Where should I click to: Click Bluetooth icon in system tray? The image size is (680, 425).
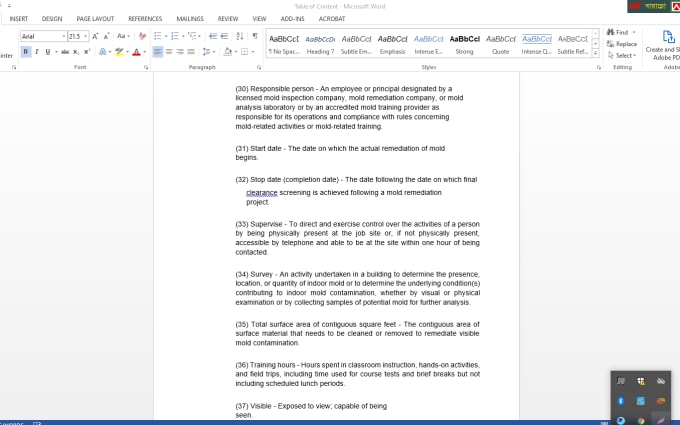coord(621,401)
